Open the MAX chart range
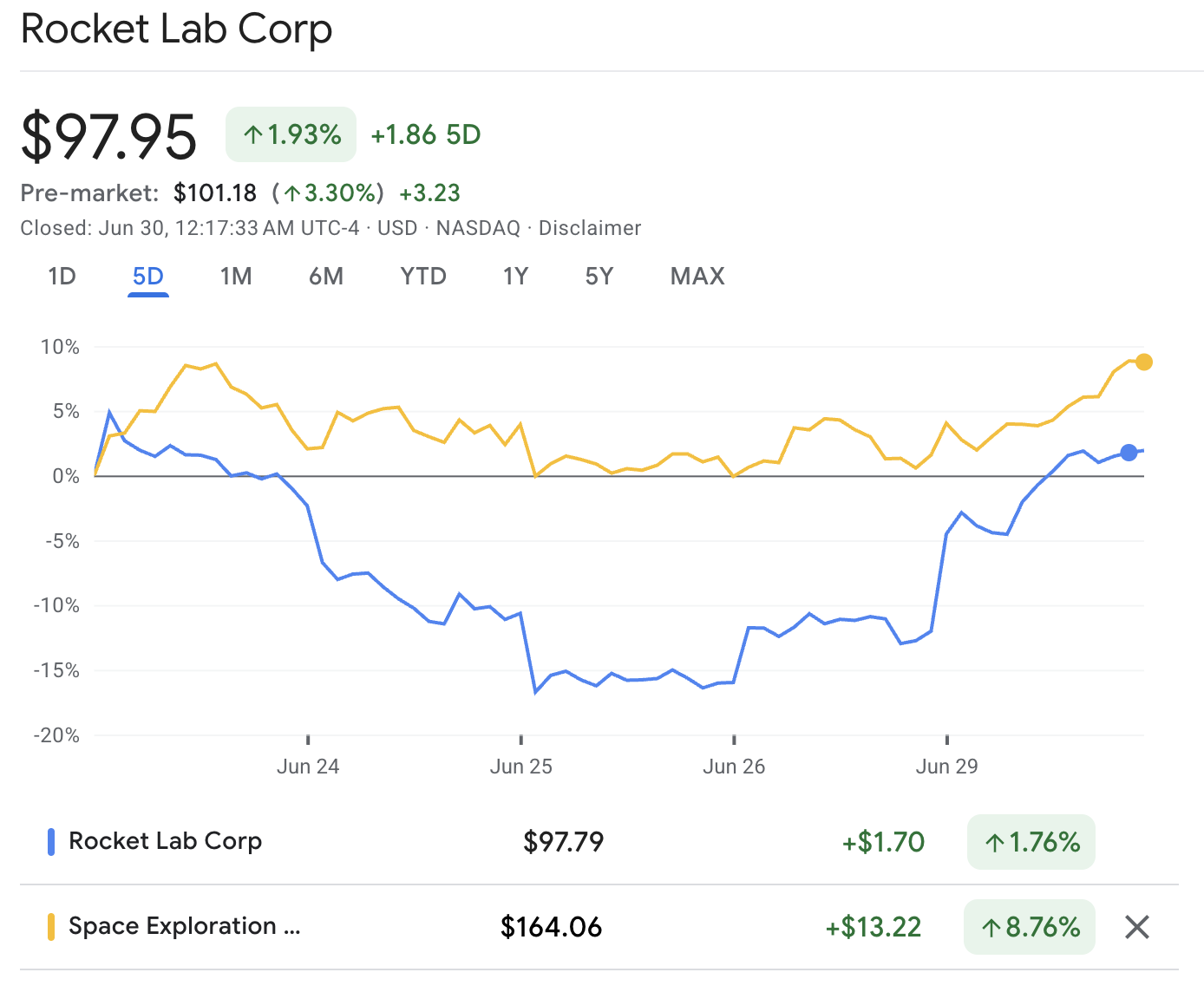Image resolution: width=1204 pixels, height=992 pixels. 697,277
